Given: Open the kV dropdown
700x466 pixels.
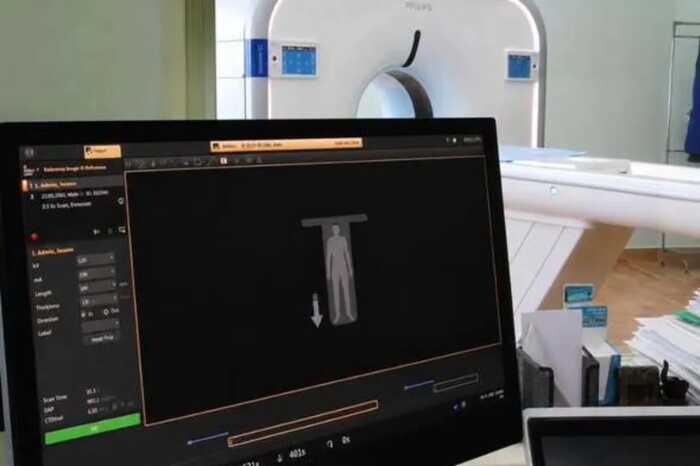Looking at the screenshot, I should (96, 259).
